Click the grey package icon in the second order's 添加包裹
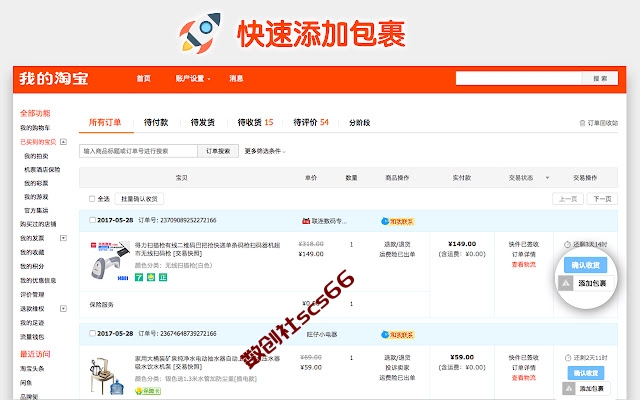This screenshot has height=400, width=640. (569, 388)
